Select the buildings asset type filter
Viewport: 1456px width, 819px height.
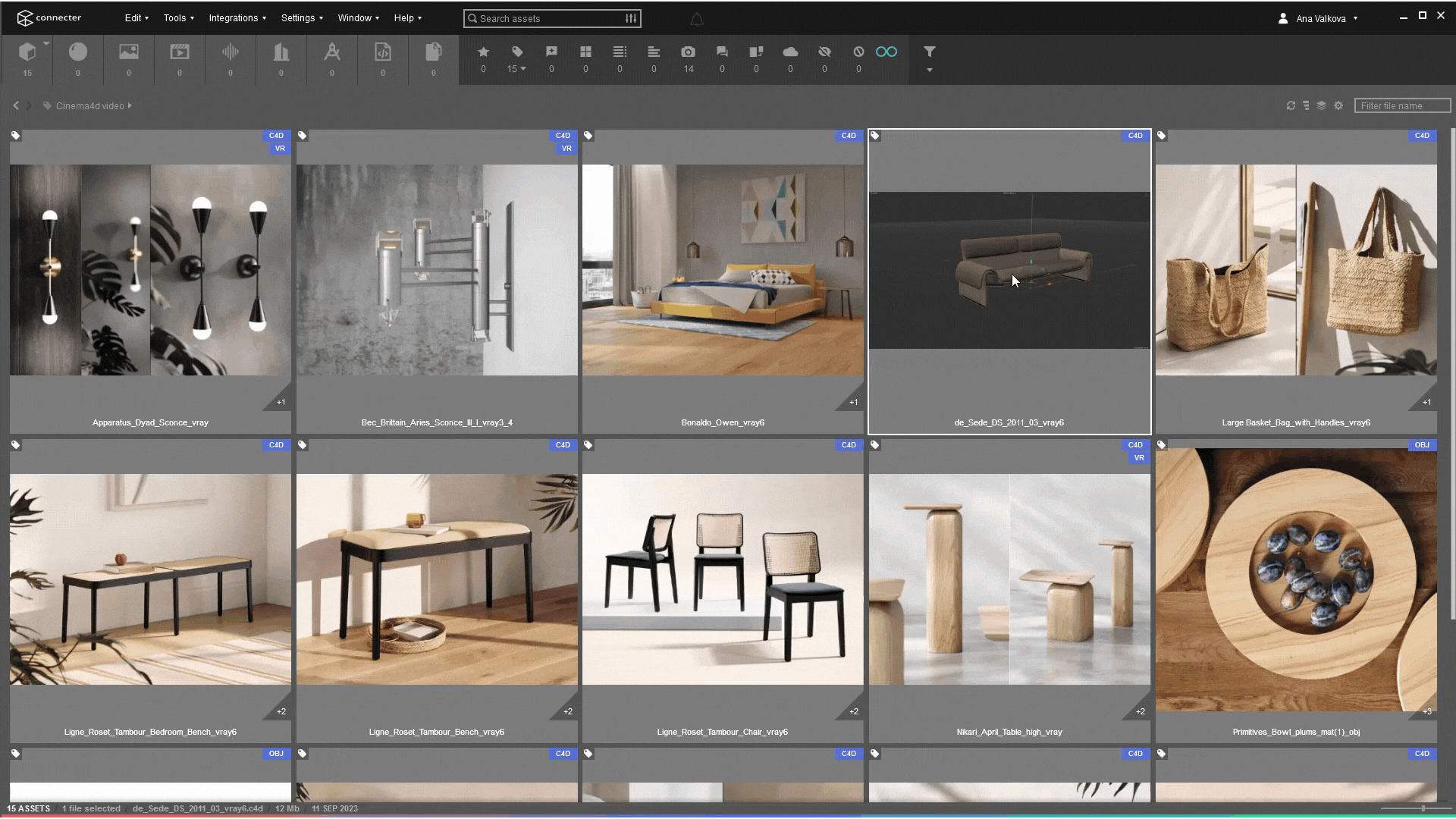tap(281, 52)
